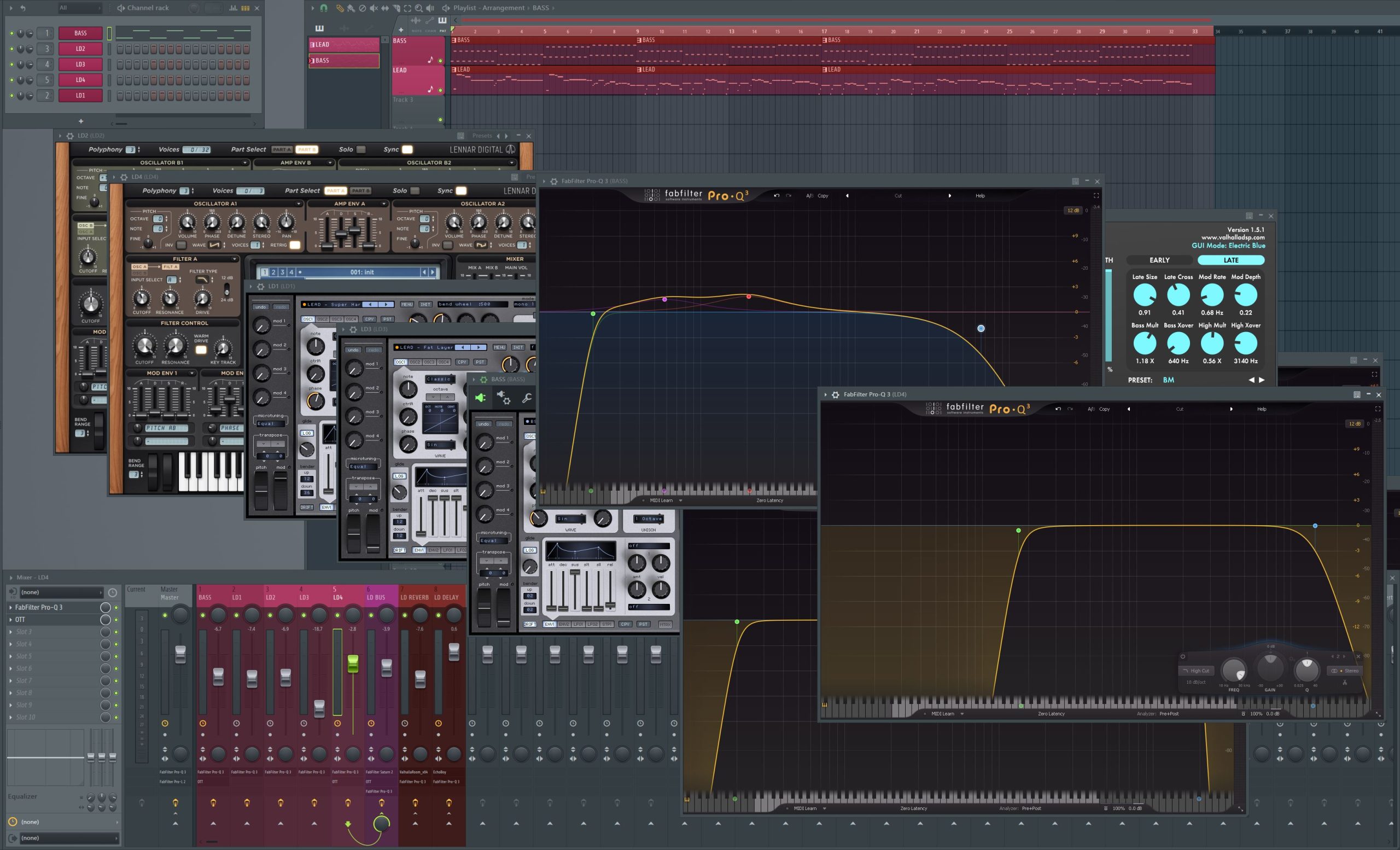
Task: Mute the LD3 channel in Channel rack
Action: click(11, 64)
